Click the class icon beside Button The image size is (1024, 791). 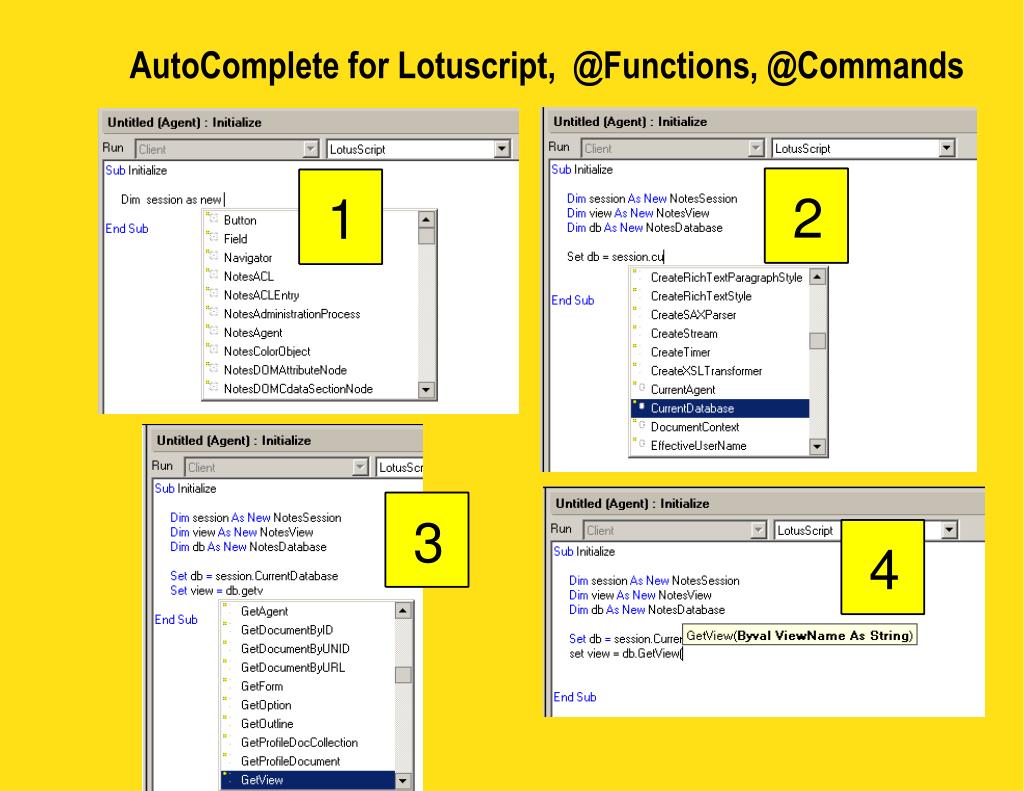[212, 218]
